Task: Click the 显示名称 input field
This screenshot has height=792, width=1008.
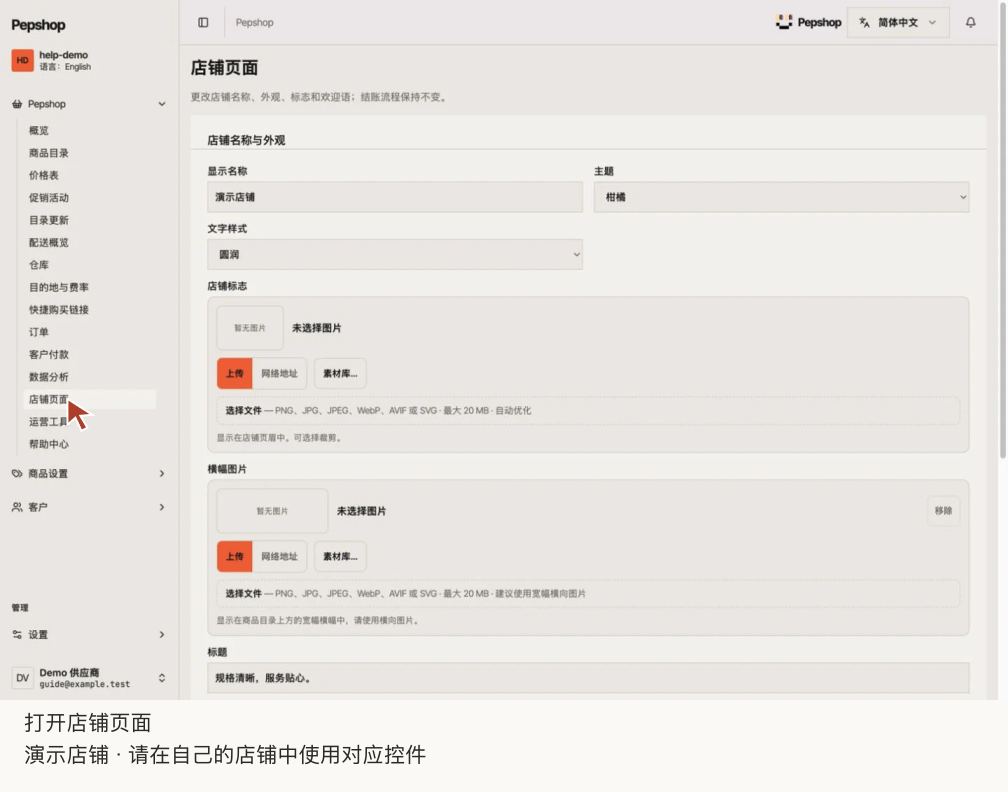Action: coord(395,197)
